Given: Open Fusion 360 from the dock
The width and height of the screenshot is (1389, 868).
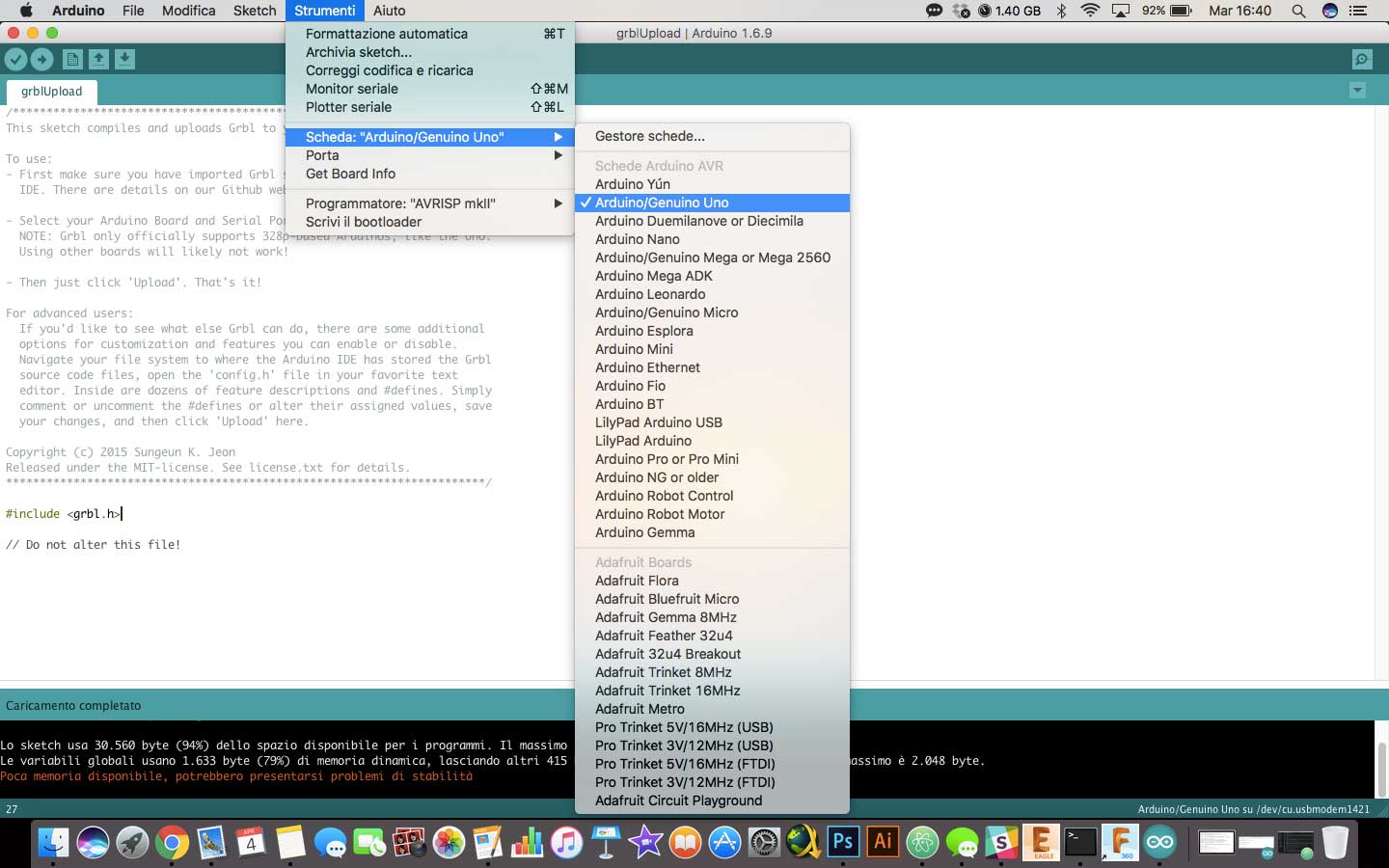Looking at the screenshot, I should pos(1120,842).
